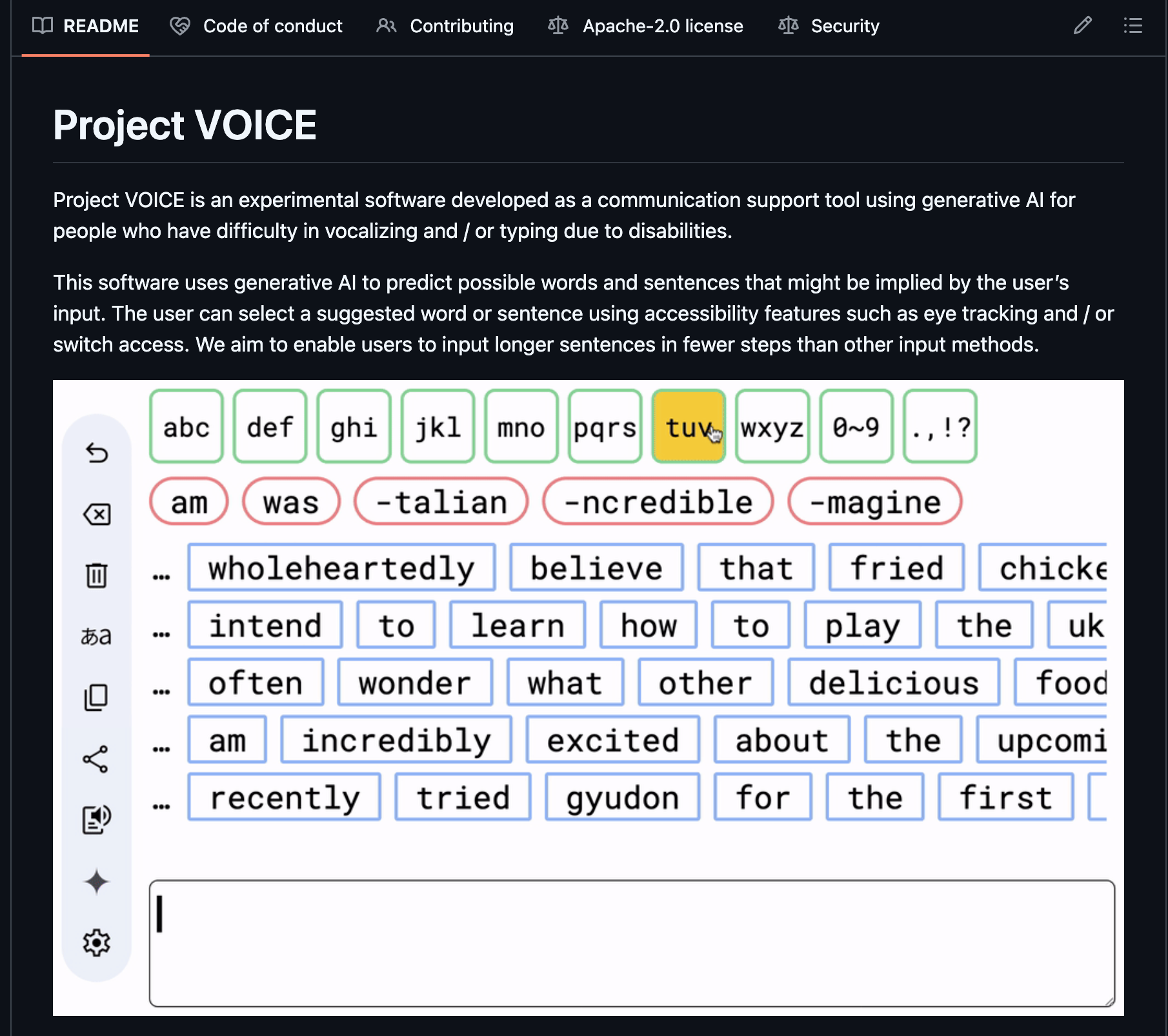
Task: Pick 'recently' sentence word
Action: coord(284,797)
